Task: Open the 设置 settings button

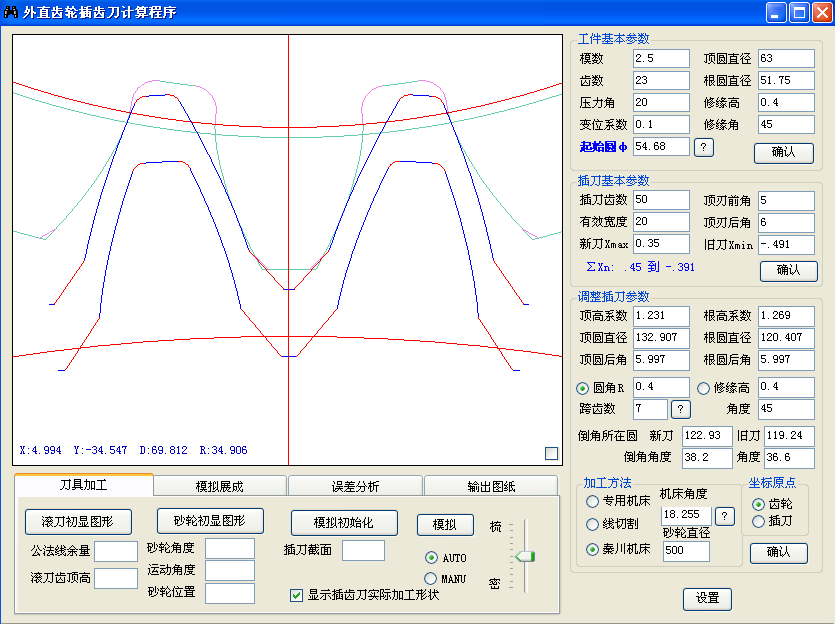Action: (x=707, y=598)
